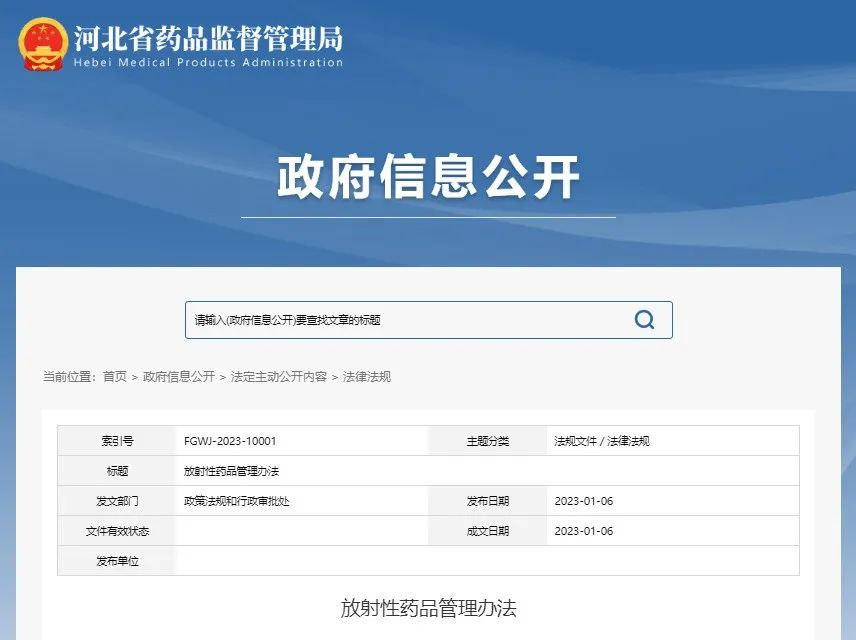Click the national emblem logo
This screenshot has width=856, height=640.
click(43, 45)
